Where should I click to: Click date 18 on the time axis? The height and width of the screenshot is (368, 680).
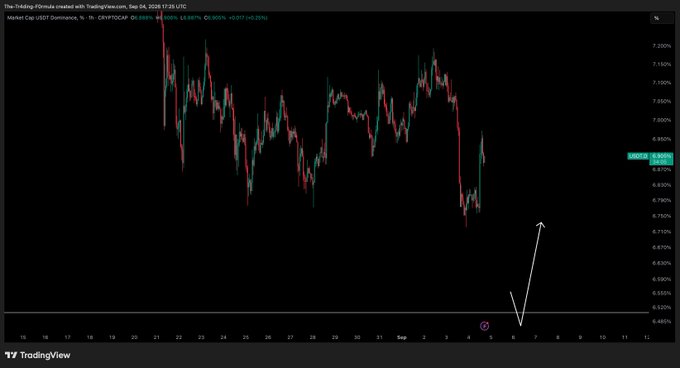click(x=90, y=337)
